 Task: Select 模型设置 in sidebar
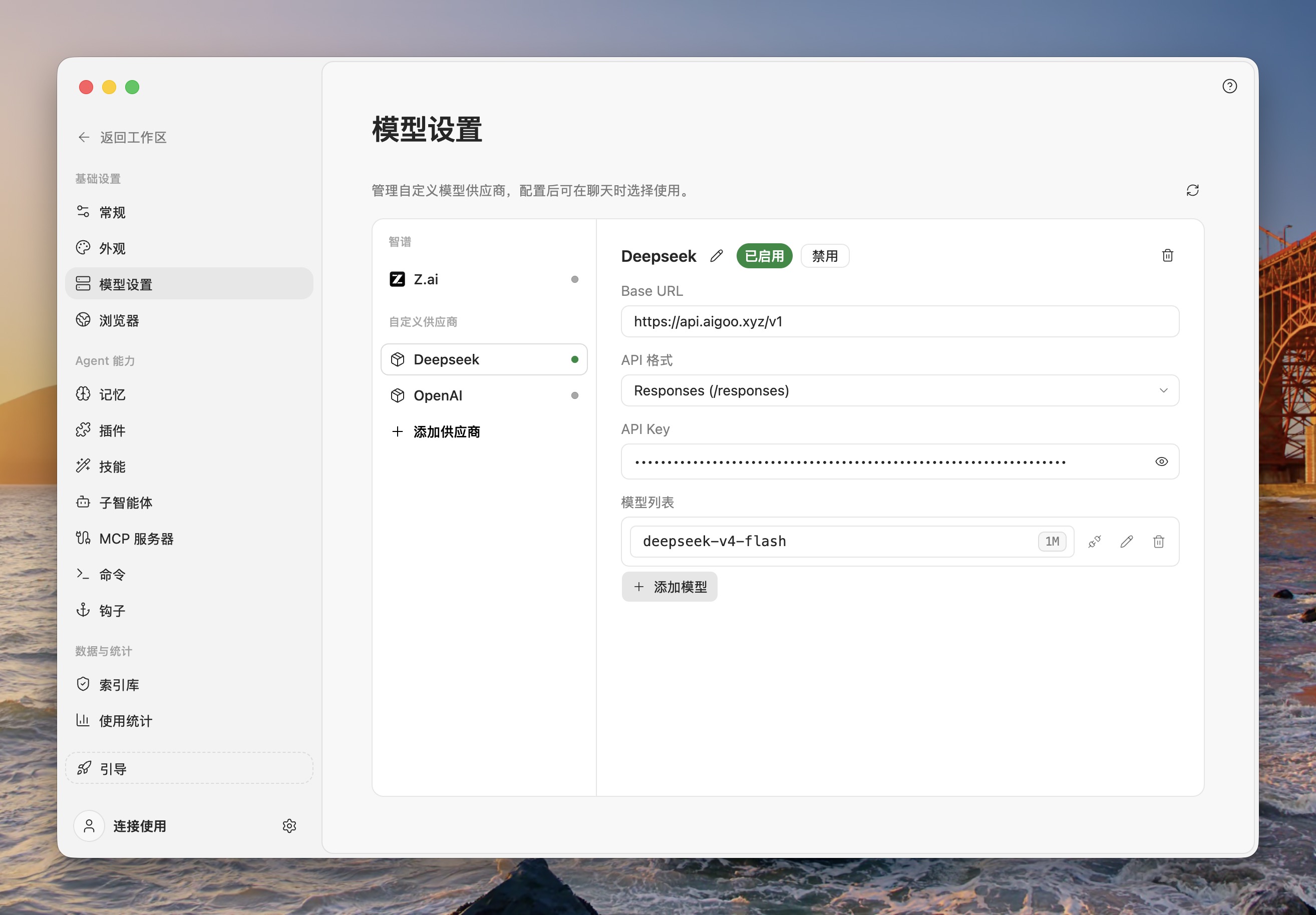coord(189,284)
